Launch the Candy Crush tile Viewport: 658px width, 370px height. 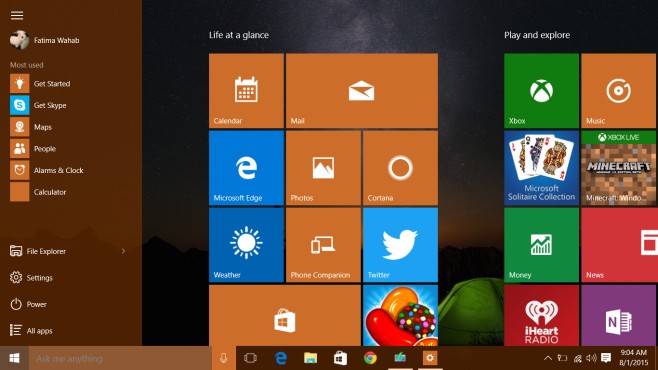pyautogui.click(x=400, y=315)
